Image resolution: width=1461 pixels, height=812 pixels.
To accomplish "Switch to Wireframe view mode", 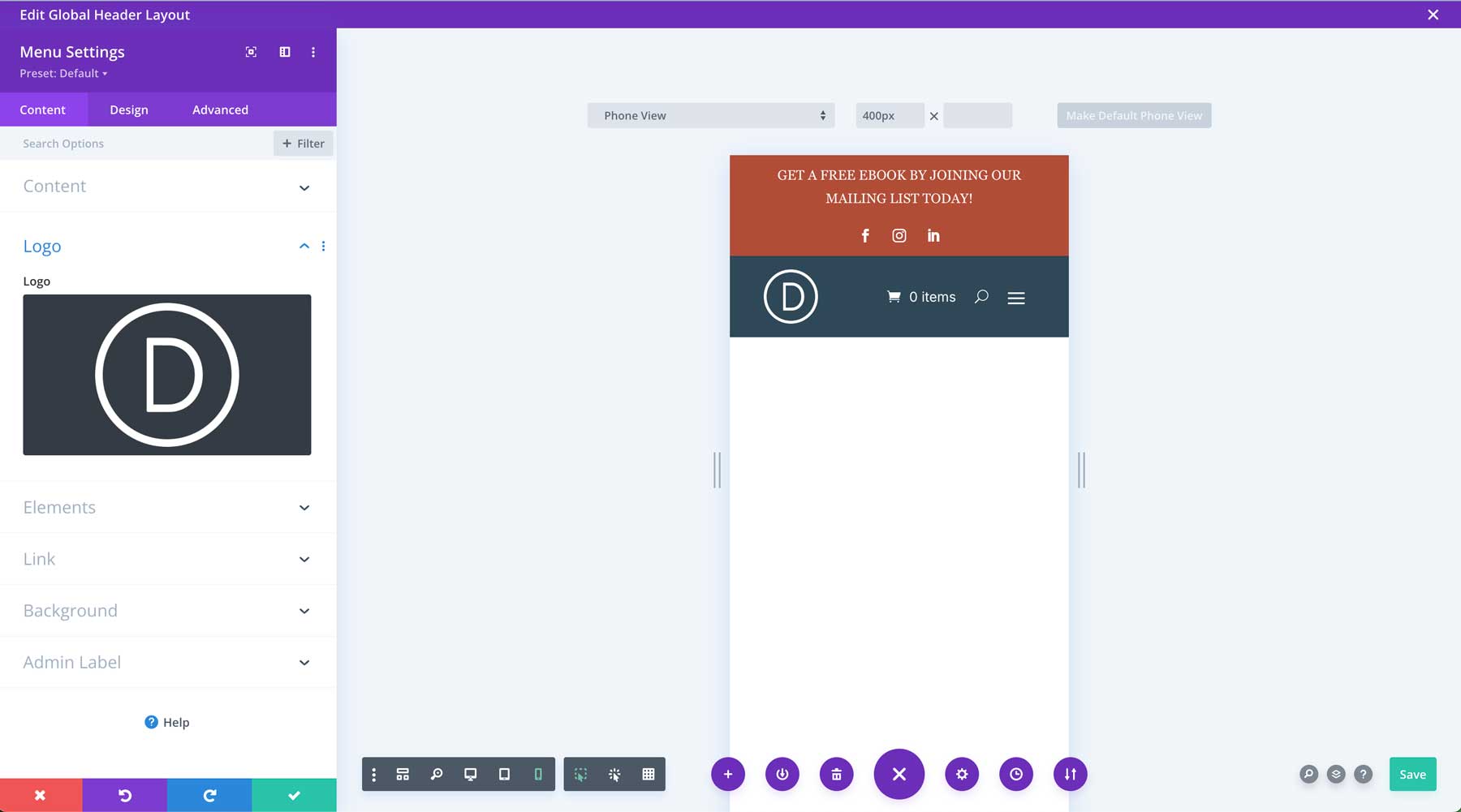I will (x=403, y=774).
